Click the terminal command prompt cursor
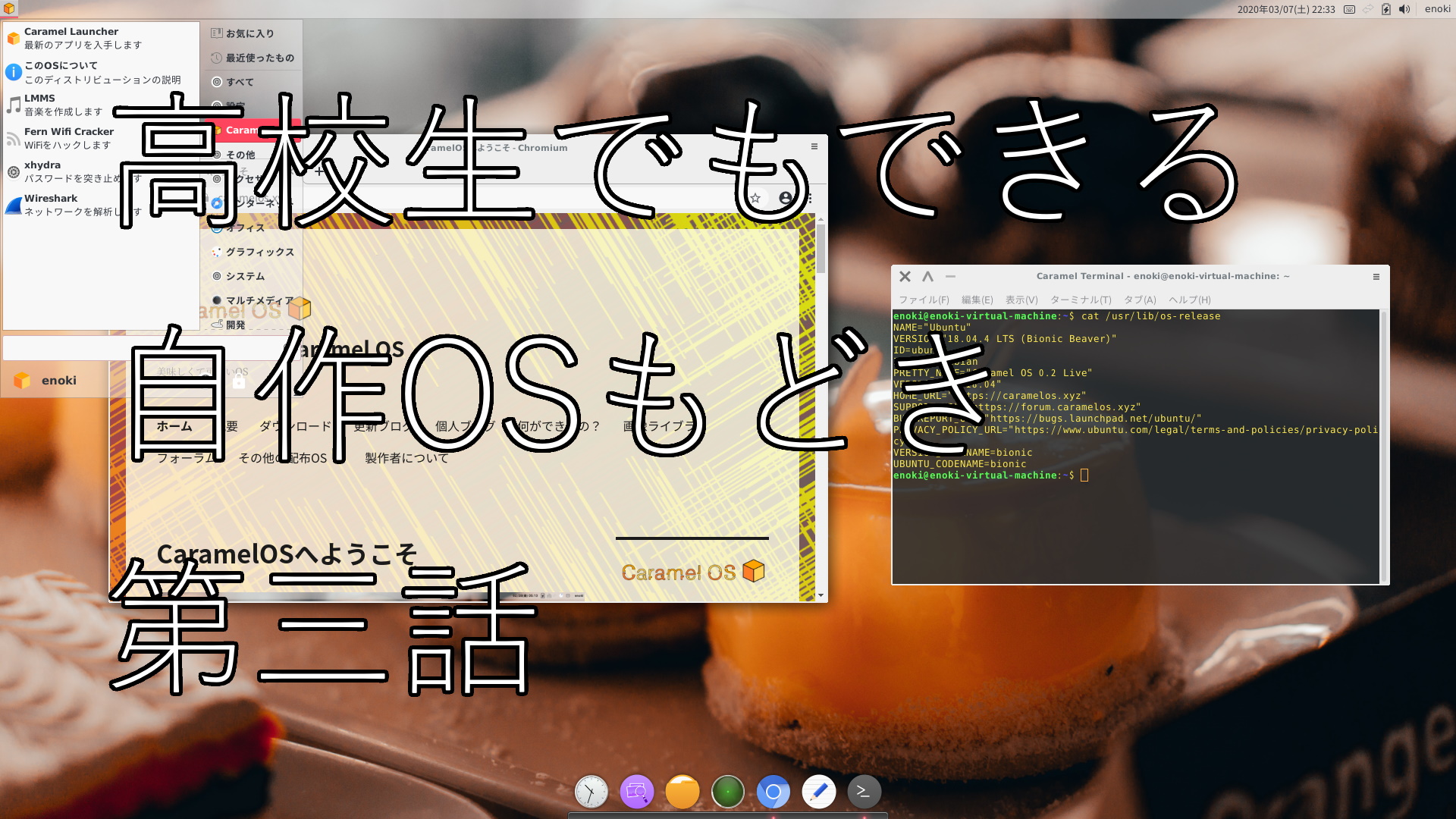Viewport: 1456px width, 819px height. tap(1084, 475)
